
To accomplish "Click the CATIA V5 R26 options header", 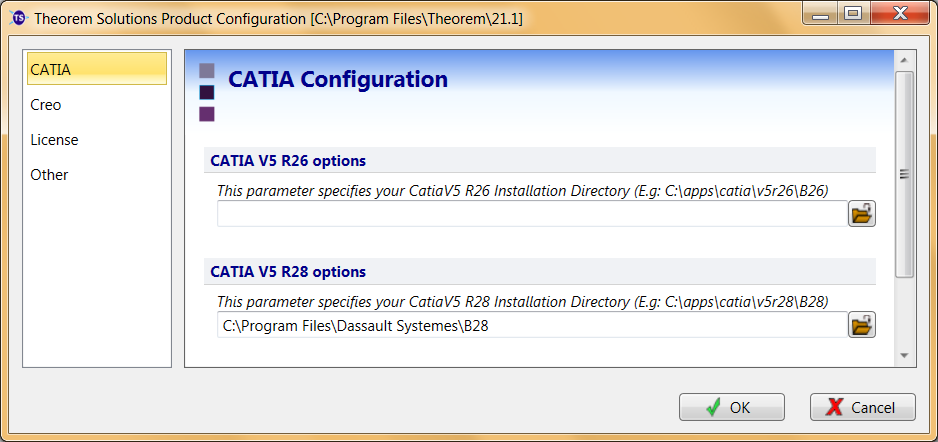I will 540,161.
